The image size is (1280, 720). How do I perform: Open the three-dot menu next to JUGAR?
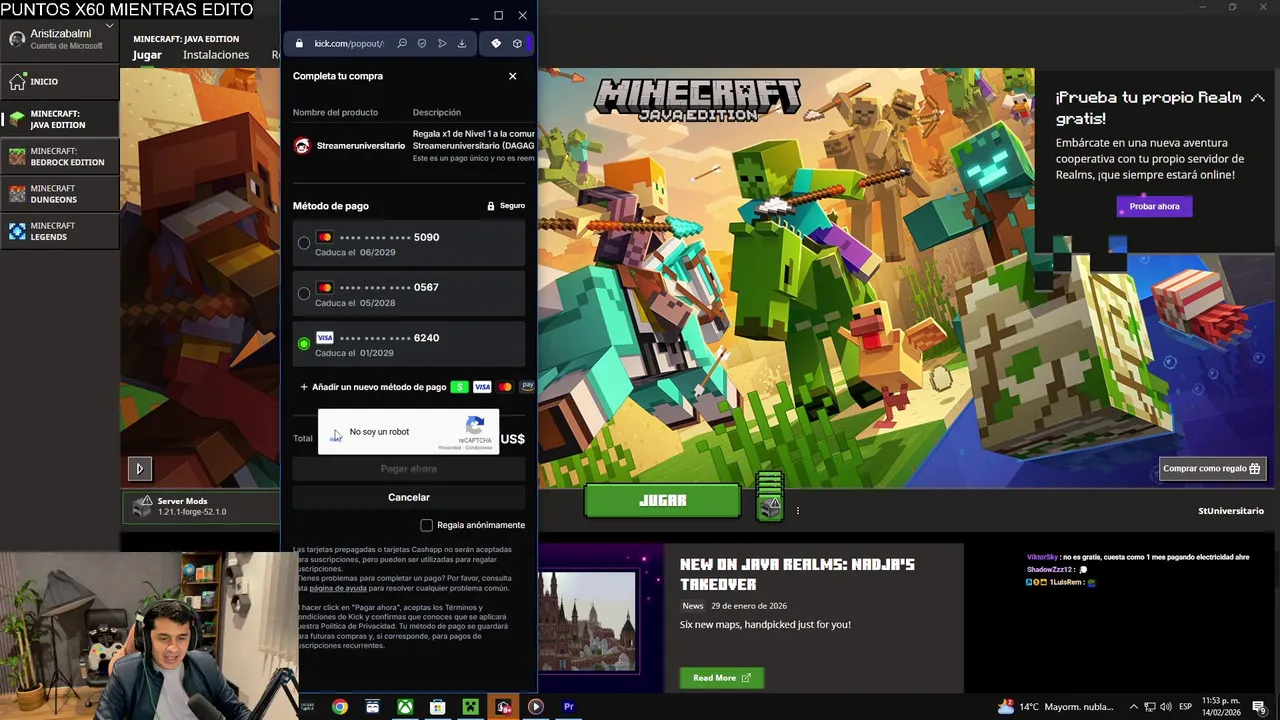pyautogui.click(x=797, y=511)
